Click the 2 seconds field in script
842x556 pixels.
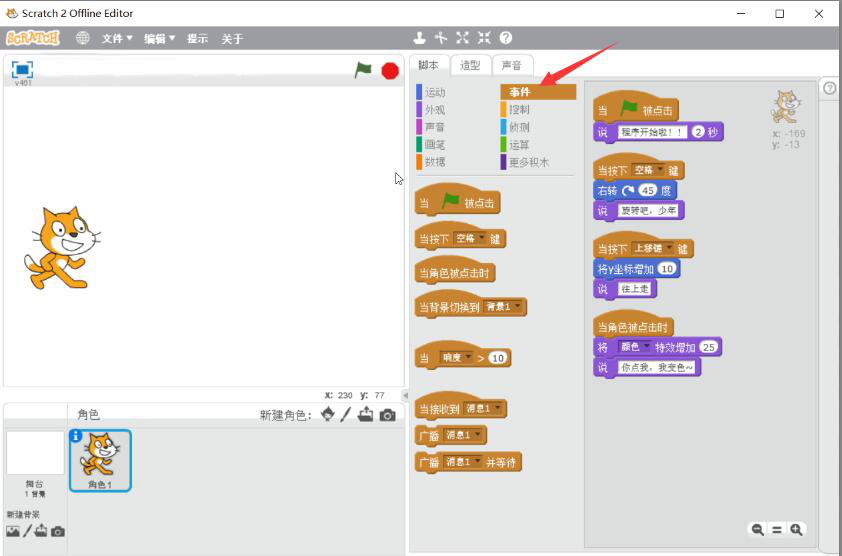698,132
